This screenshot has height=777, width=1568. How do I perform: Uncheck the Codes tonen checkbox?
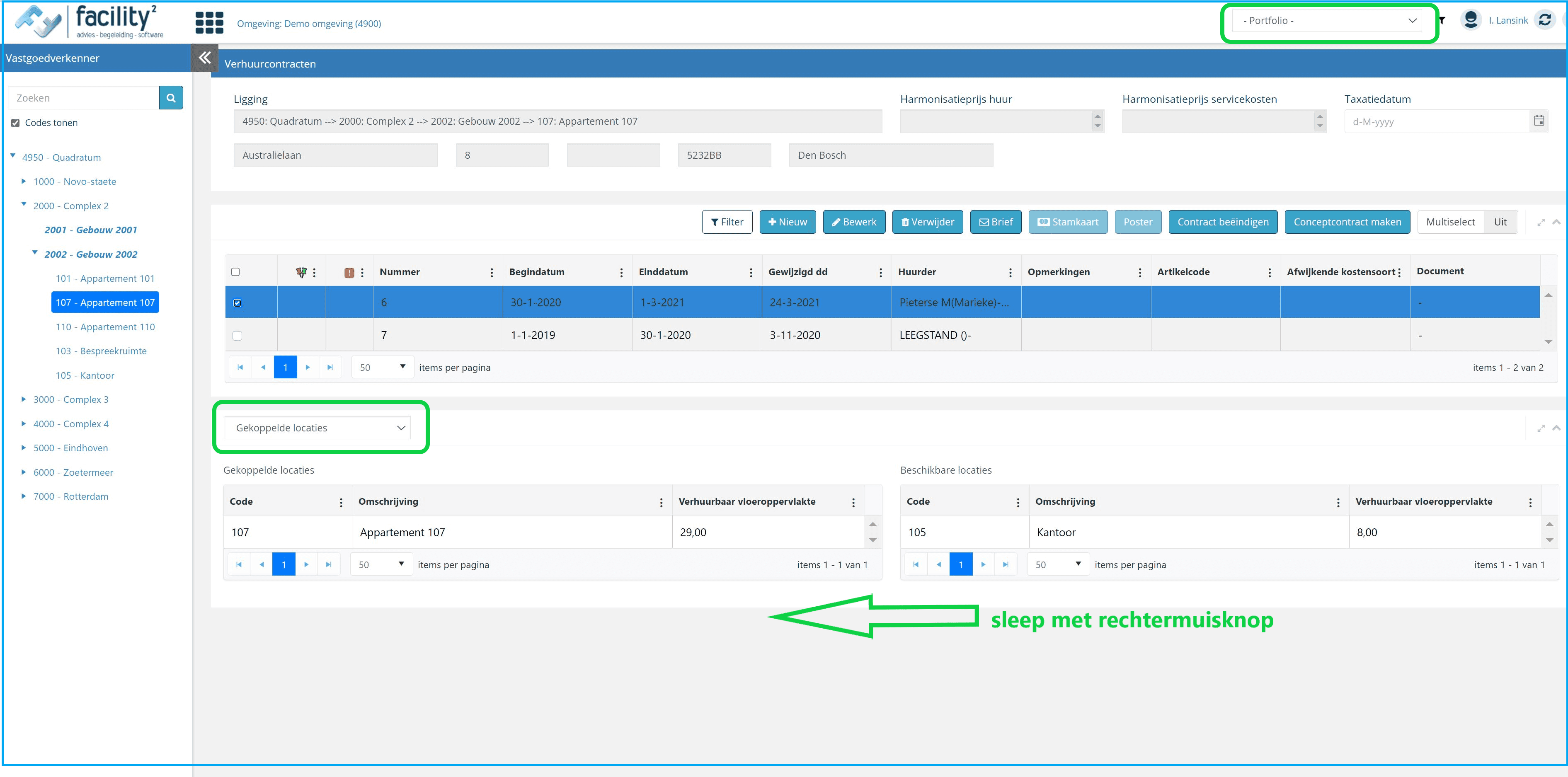tap(16, 123)
